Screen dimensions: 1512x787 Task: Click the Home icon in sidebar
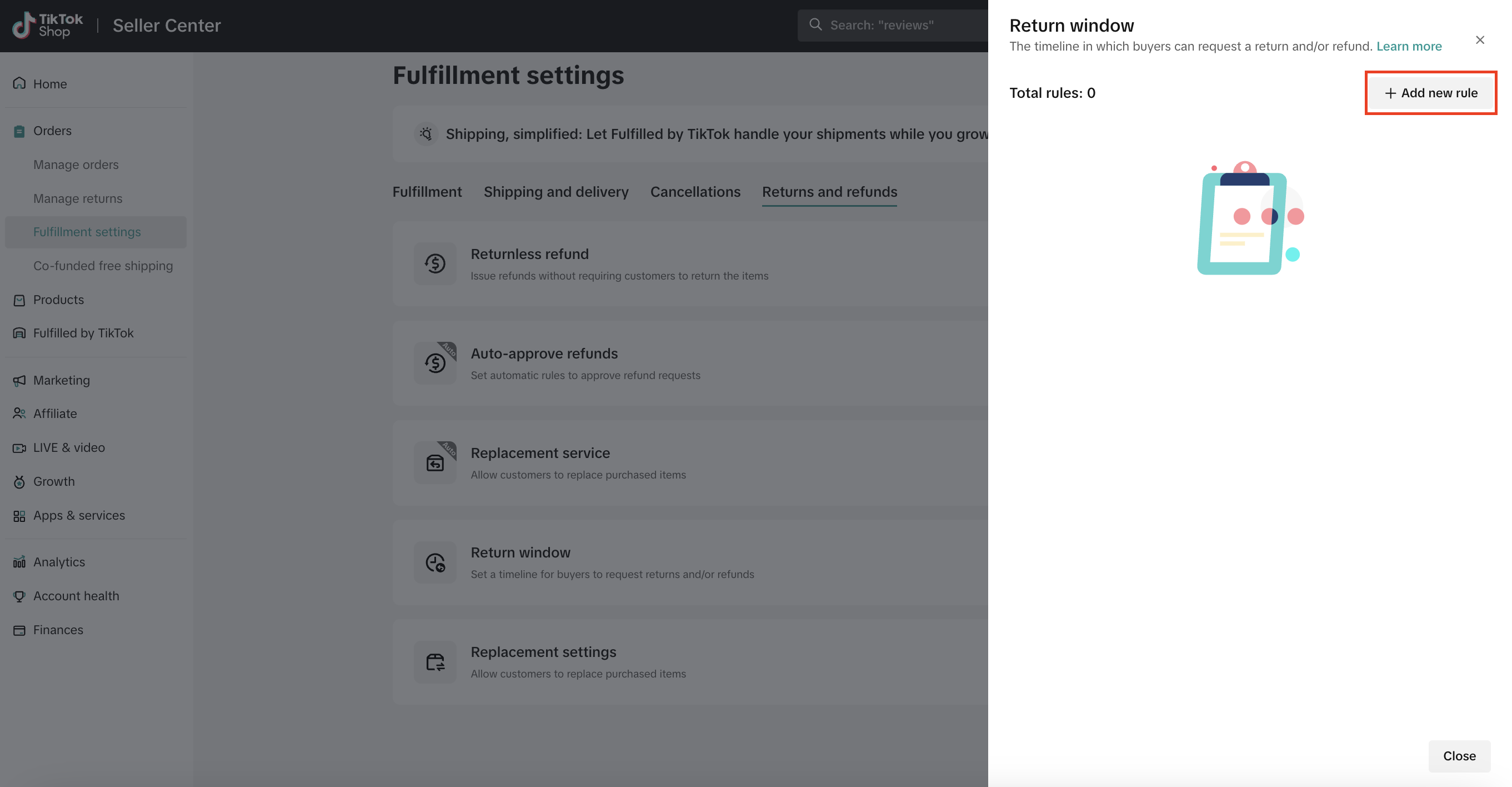[x=19, y=83]
